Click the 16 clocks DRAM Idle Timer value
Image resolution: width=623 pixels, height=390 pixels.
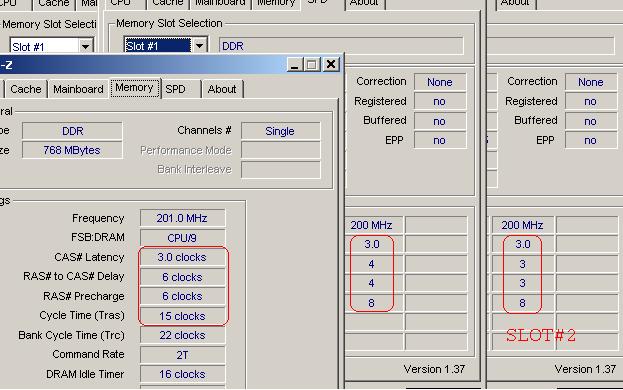182,374
